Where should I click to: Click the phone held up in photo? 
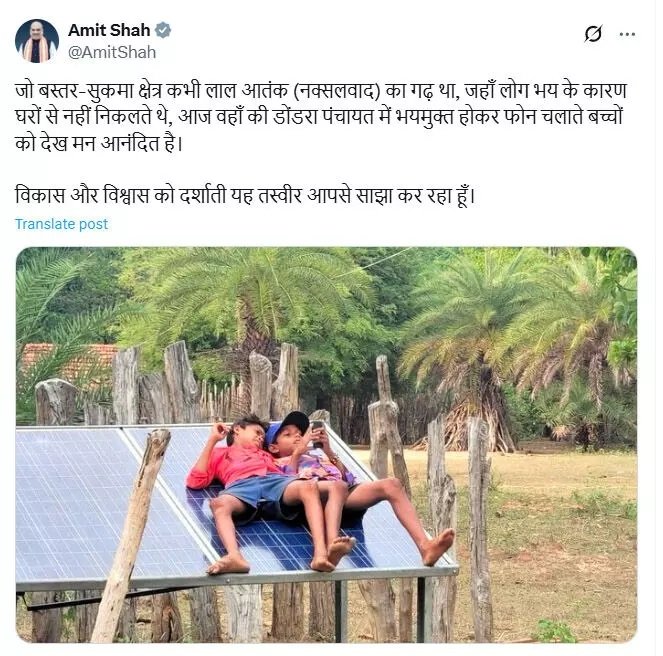click(x=317, y=427)
